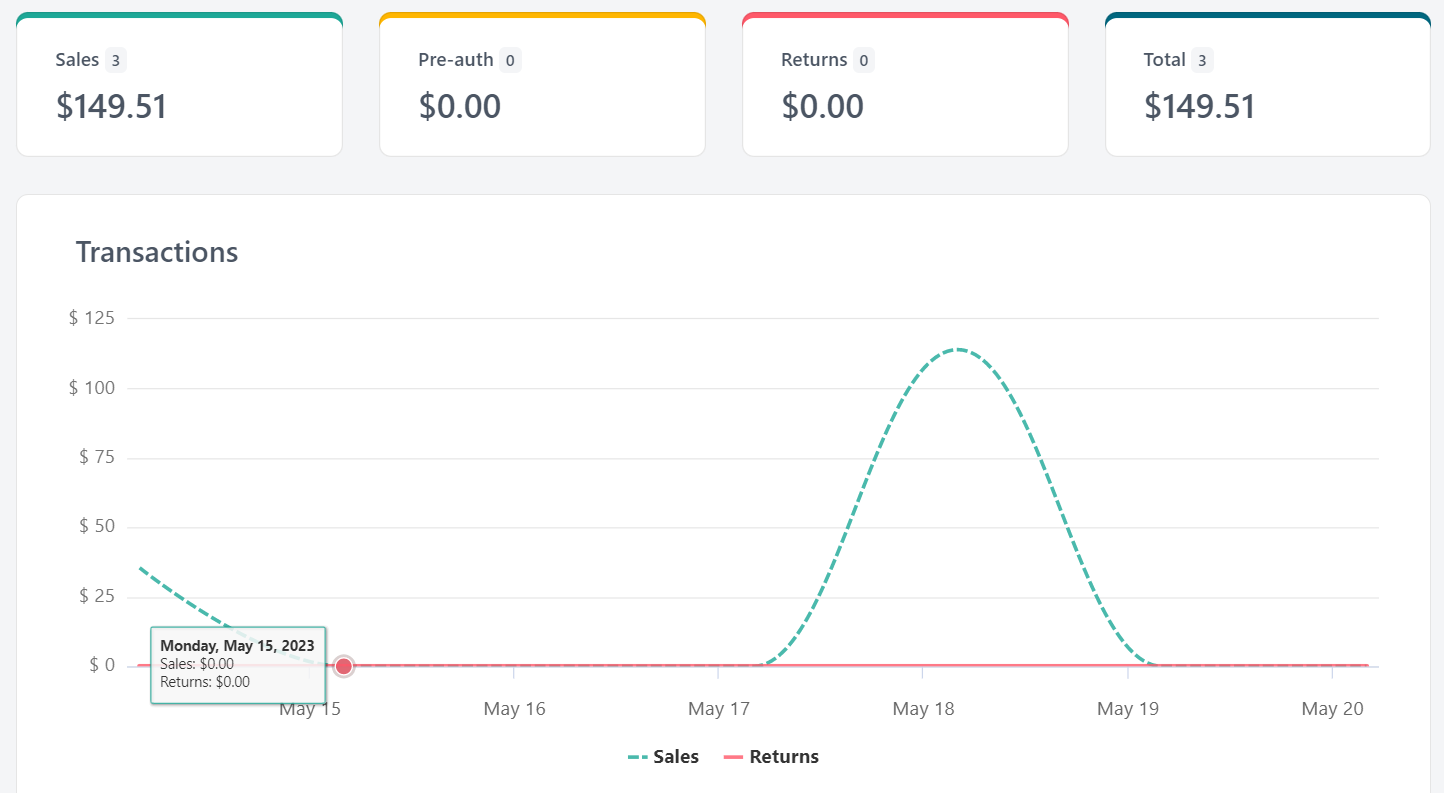The width and height of the screenshot is (1444, 793).
Task: Toggle the Sales series in chart legend
Action: pyautogui.click(x=663, y=757)
